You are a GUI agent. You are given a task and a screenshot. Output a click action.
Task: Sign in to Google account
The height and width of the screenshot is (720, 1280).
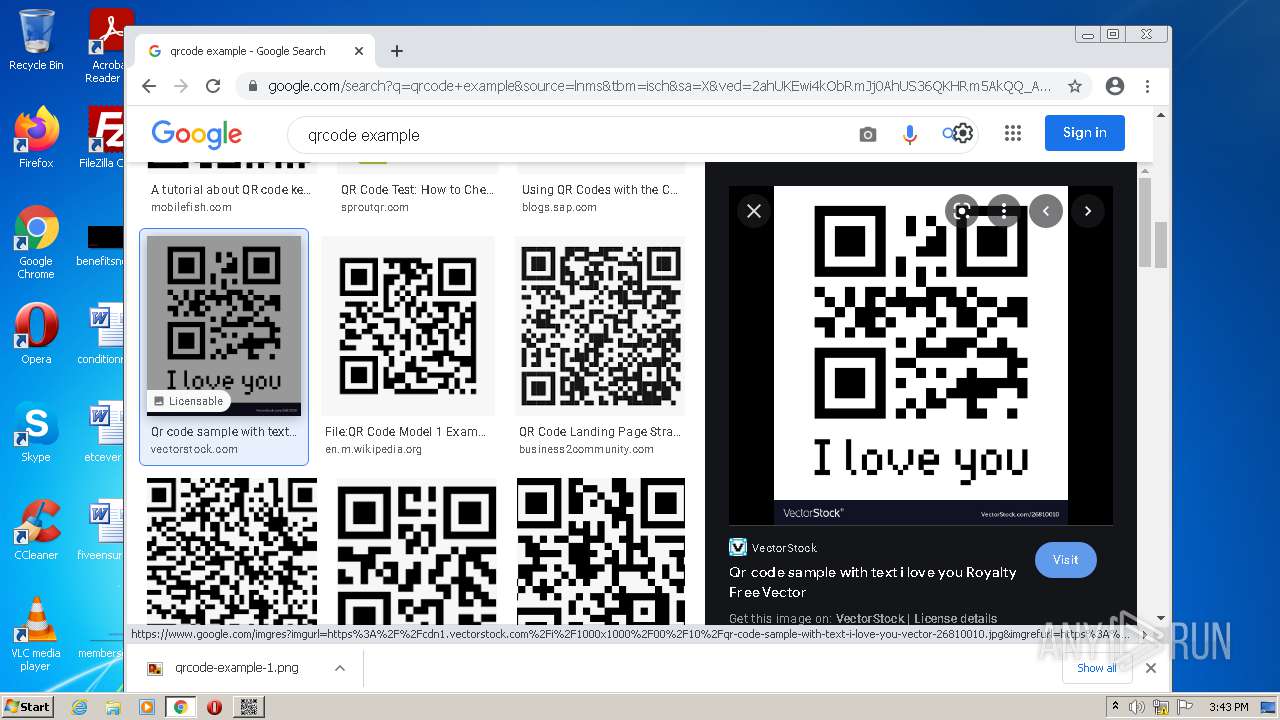point(1085,132)
